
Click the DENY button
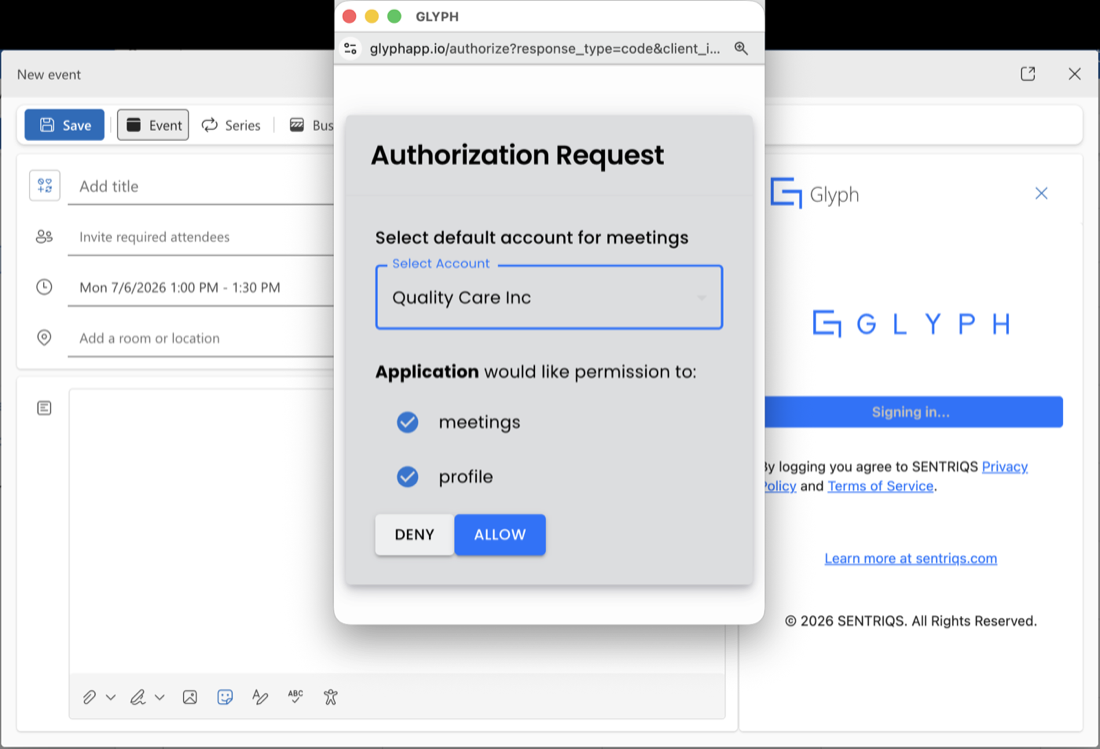(x=415, y=534)
